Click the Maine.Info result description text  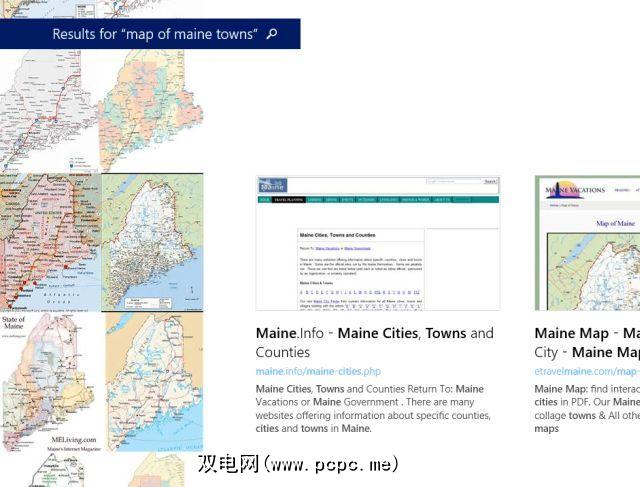coord(373,409)
